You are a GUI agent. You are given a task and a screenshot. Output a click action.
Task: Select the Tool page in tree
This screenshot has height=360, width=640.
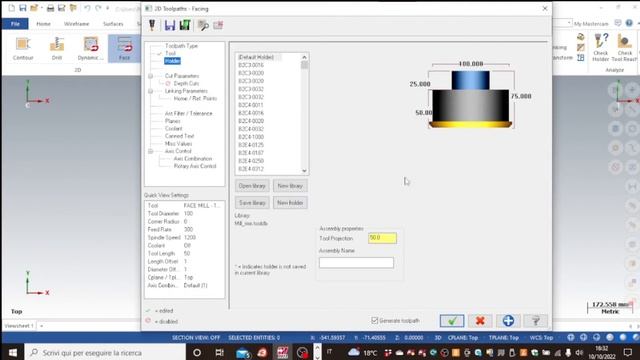170,53
